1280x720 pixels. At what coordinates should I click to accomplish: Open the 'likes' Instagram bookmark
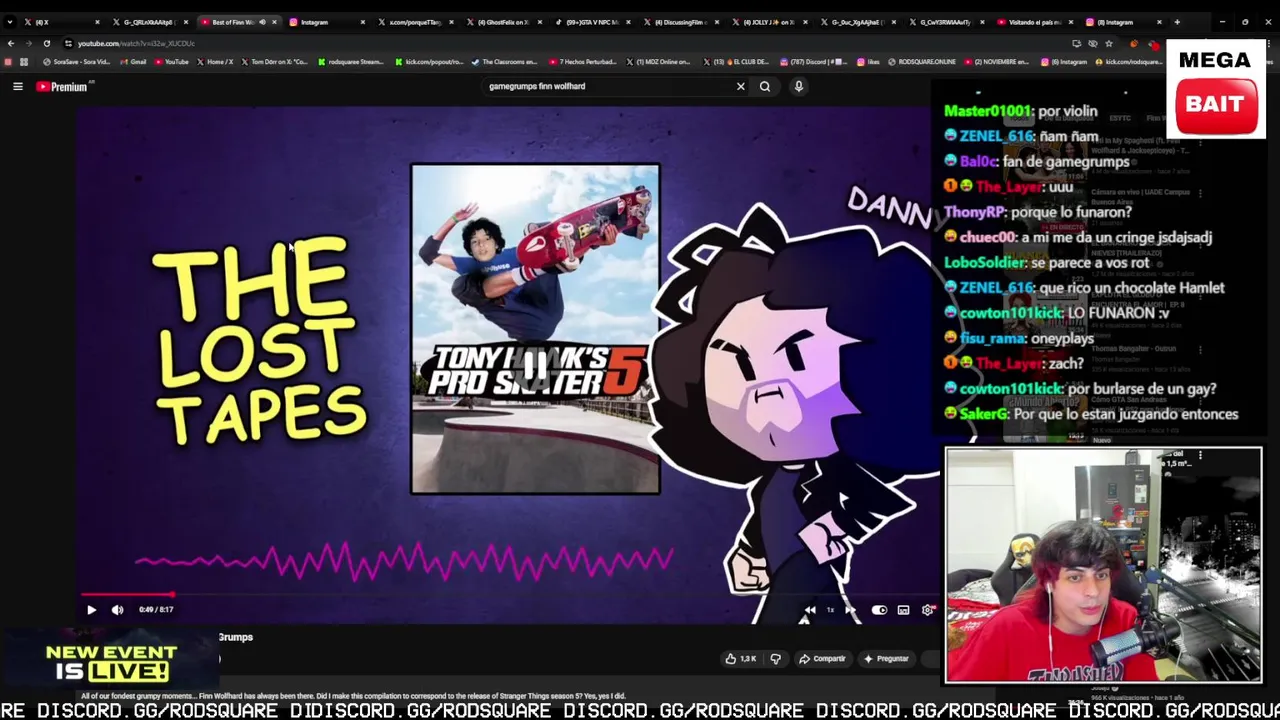pyautogui.click(x=868, y=62)
